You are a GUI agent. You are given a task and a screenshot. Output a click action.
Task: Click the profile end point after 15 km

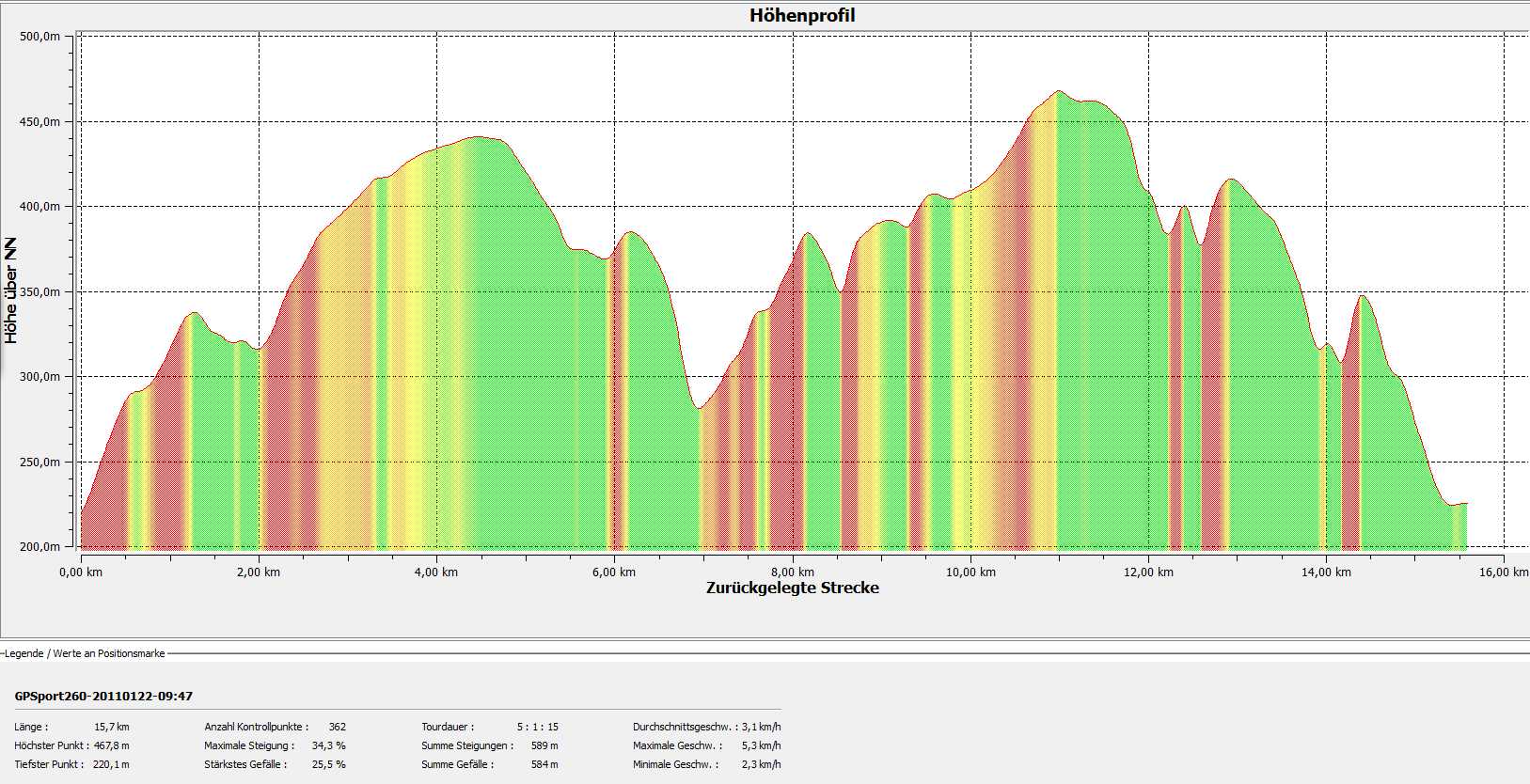pos(1465,504)
